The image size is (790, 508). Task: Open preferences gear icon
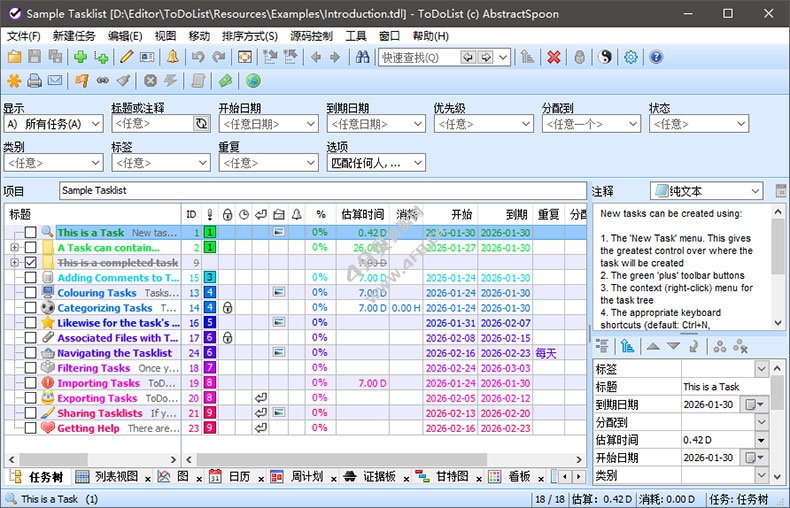pyautogui.click(x=631, y=57)
